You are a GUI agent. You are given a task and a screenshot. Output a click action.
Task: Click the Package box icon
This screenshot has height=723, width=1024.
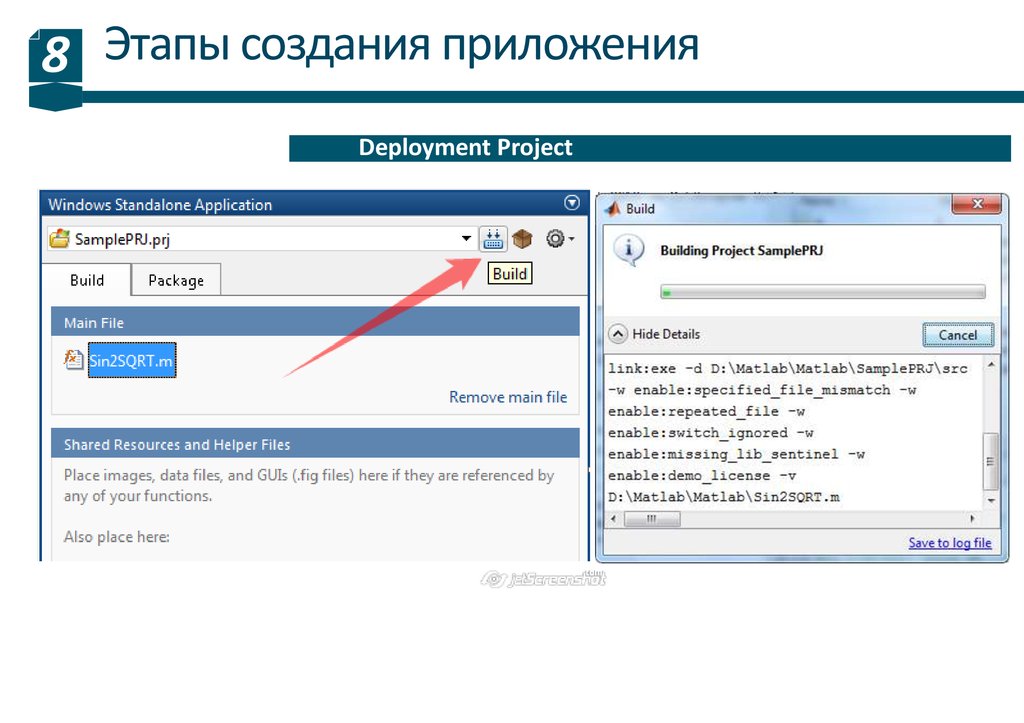click(x=522, y=239)
